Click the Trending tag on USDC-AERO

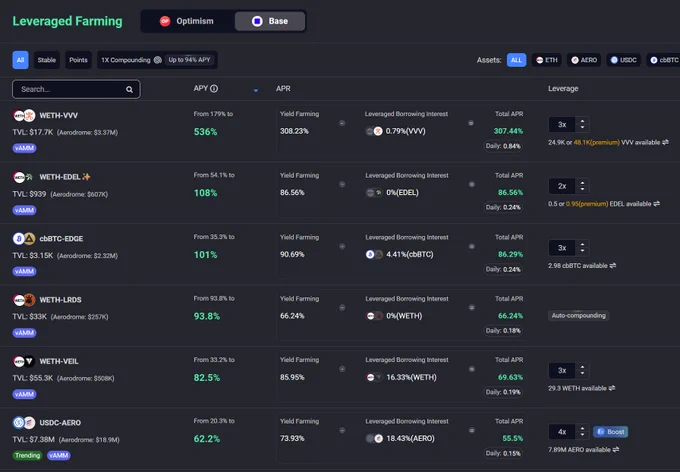[27, 456]
